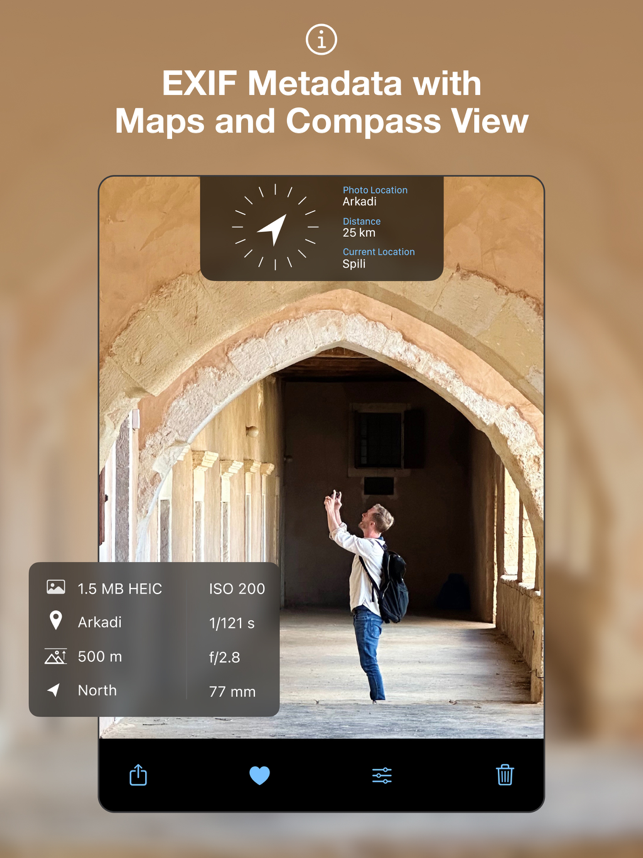Viewport: 643px width, 858px height.
Task: Toggle the favorite heart icon
Action: pyautogui.click(x=259, y=775)
